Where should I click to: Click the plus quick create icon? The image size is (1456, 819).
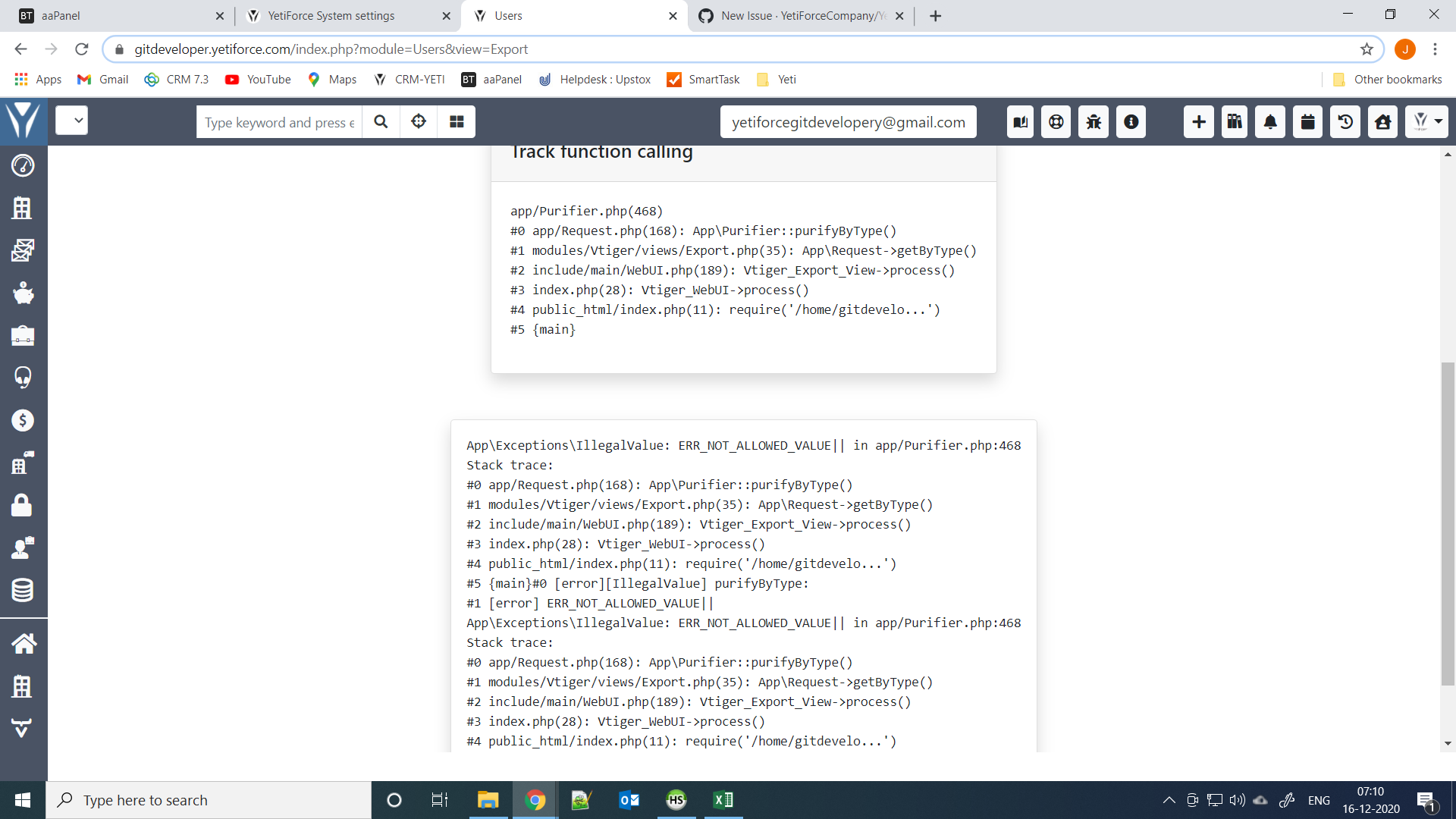tap(1199, 122)
